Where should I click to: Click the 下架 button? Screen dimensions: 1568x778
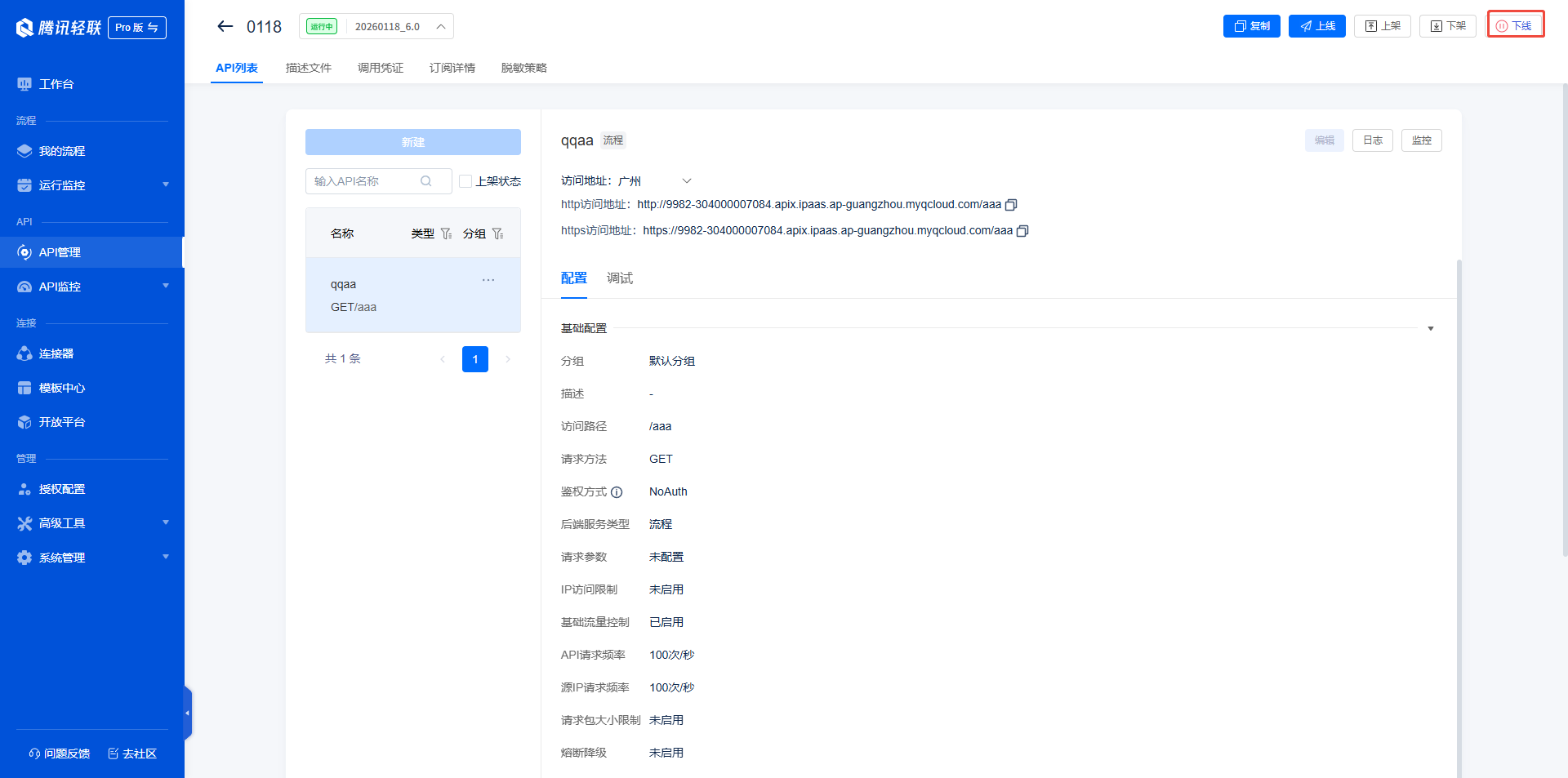point(1447,26)
